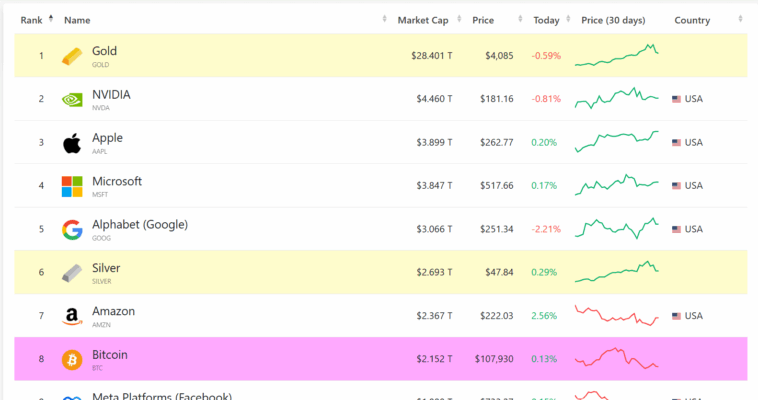Click the Amazon logo icon
This screenshot has height=400, width=758.
(72, 316)
